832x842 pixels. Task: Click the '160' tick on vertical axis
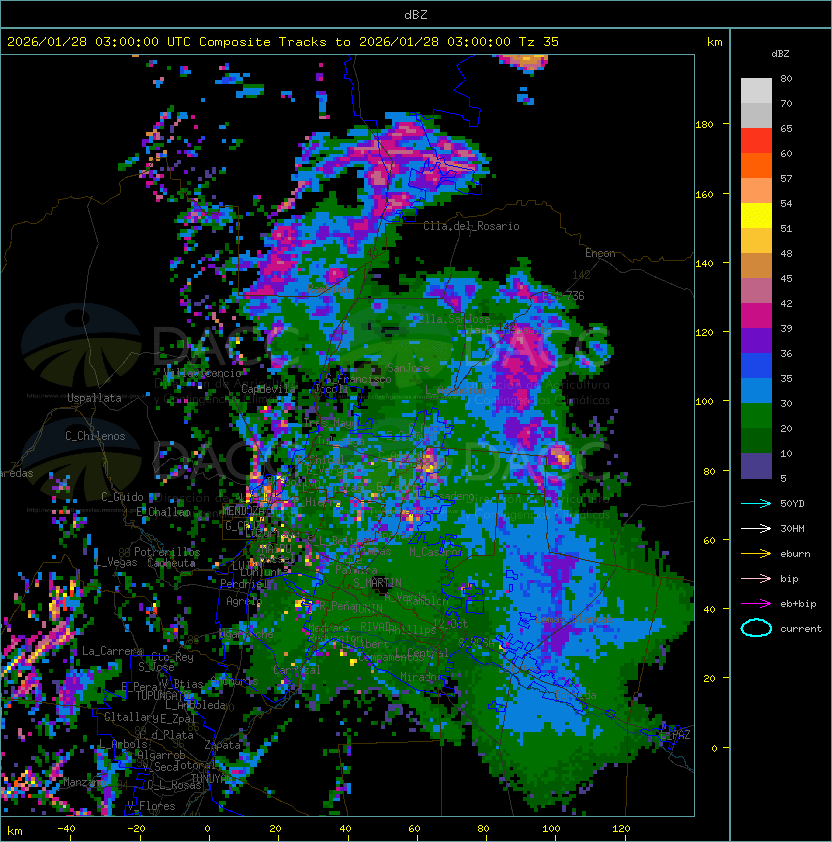point(704,194)
